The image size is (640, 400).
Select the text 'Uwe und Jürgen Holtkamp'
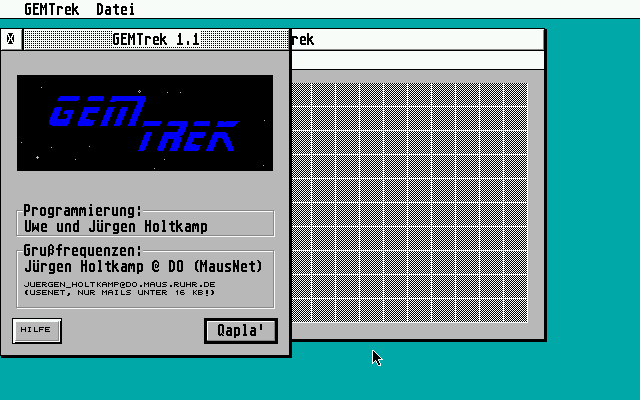pos(116,226)
